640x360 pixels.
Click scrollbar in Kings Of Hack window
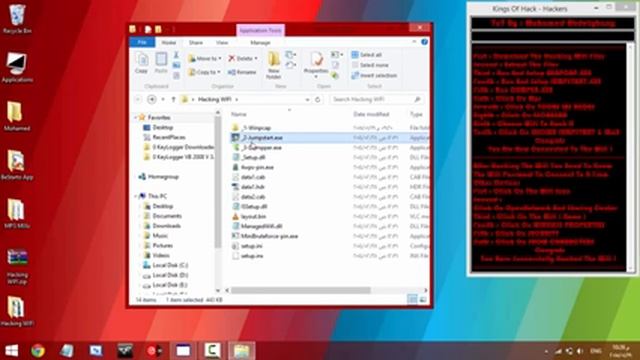[x=631, y=157]
